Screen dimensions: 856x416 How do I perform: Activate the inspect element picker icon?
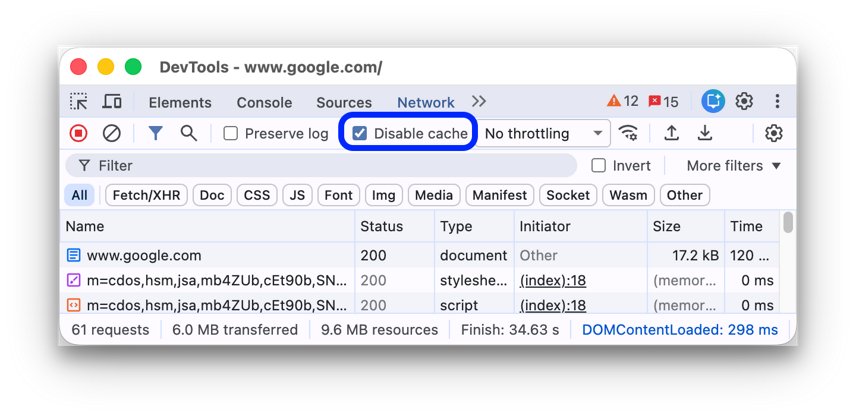tap(79, 102)
